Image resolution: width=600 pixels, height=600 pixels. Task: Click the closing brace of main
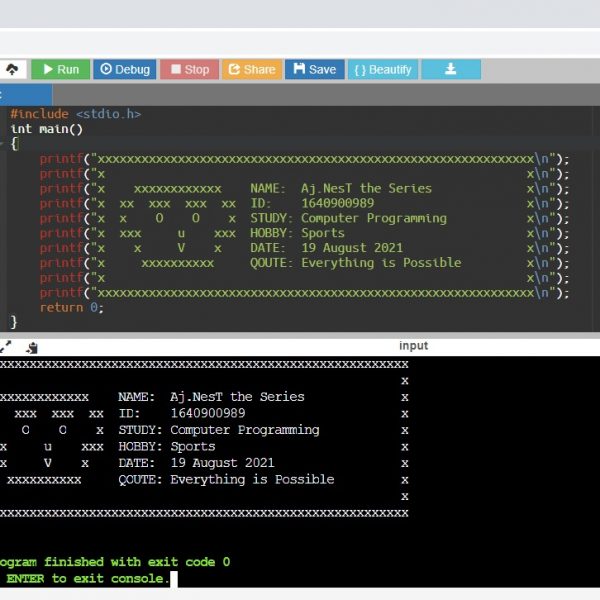[x=14, y=322]
